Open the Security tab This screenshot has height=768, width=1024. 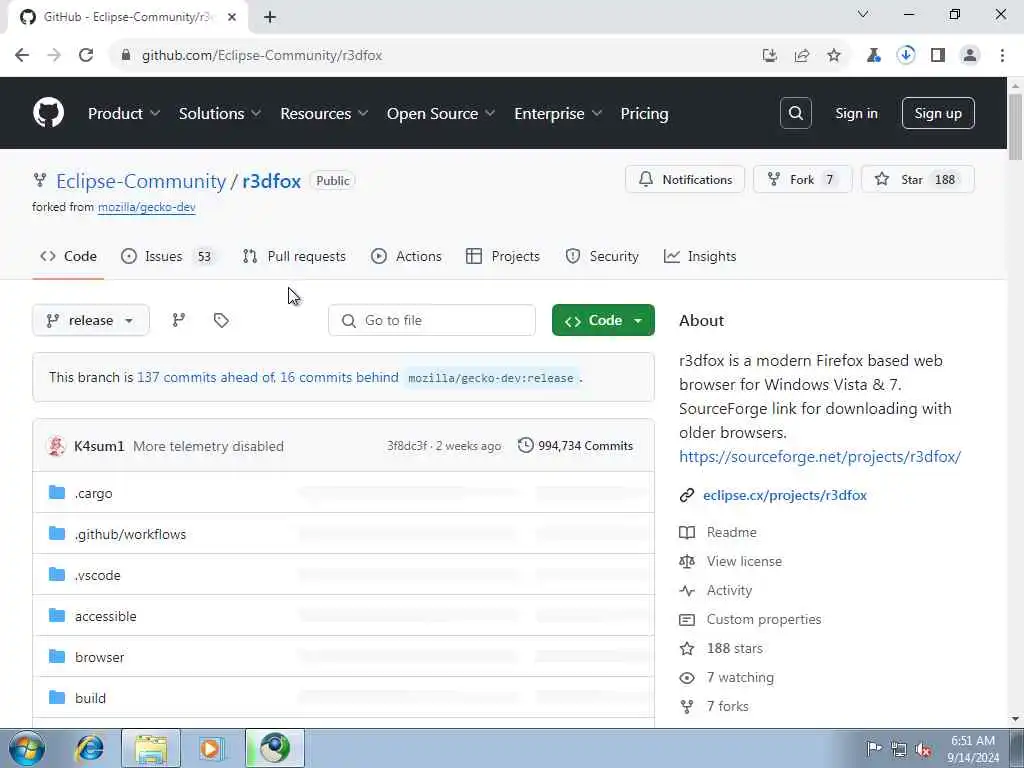601,256
